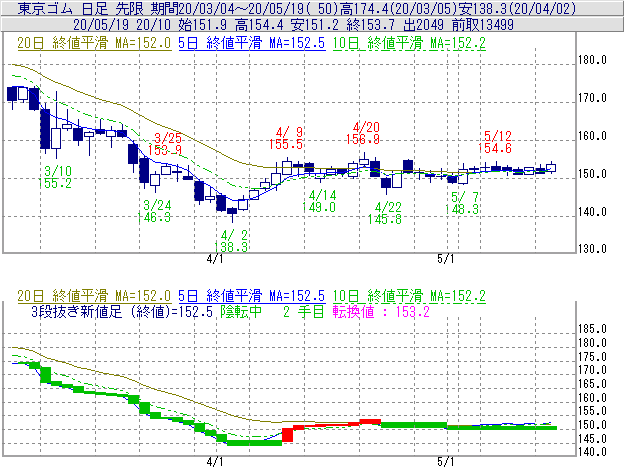Click the 4/1 date marker under upper chart
The width and height of the screenshot is (624, 474).
pyautogui.click(x=215, y=259)
